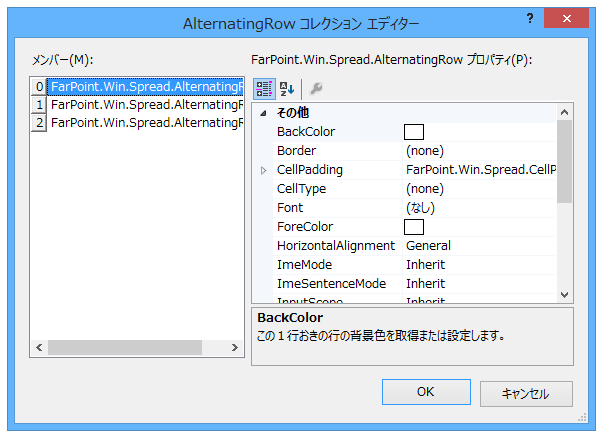Screen dimensions: 604x438
Task: Click the HorizontalAlignment value field
Action: (478, 246)
